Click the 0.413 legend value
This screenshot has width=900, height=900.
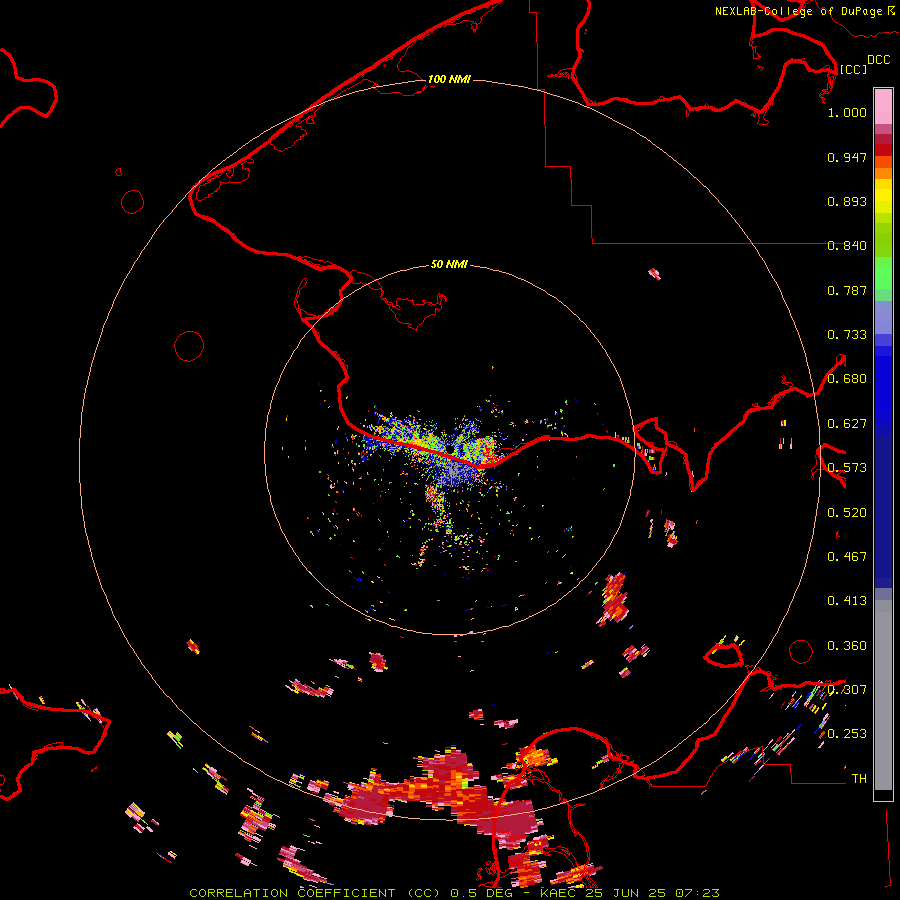847,601
